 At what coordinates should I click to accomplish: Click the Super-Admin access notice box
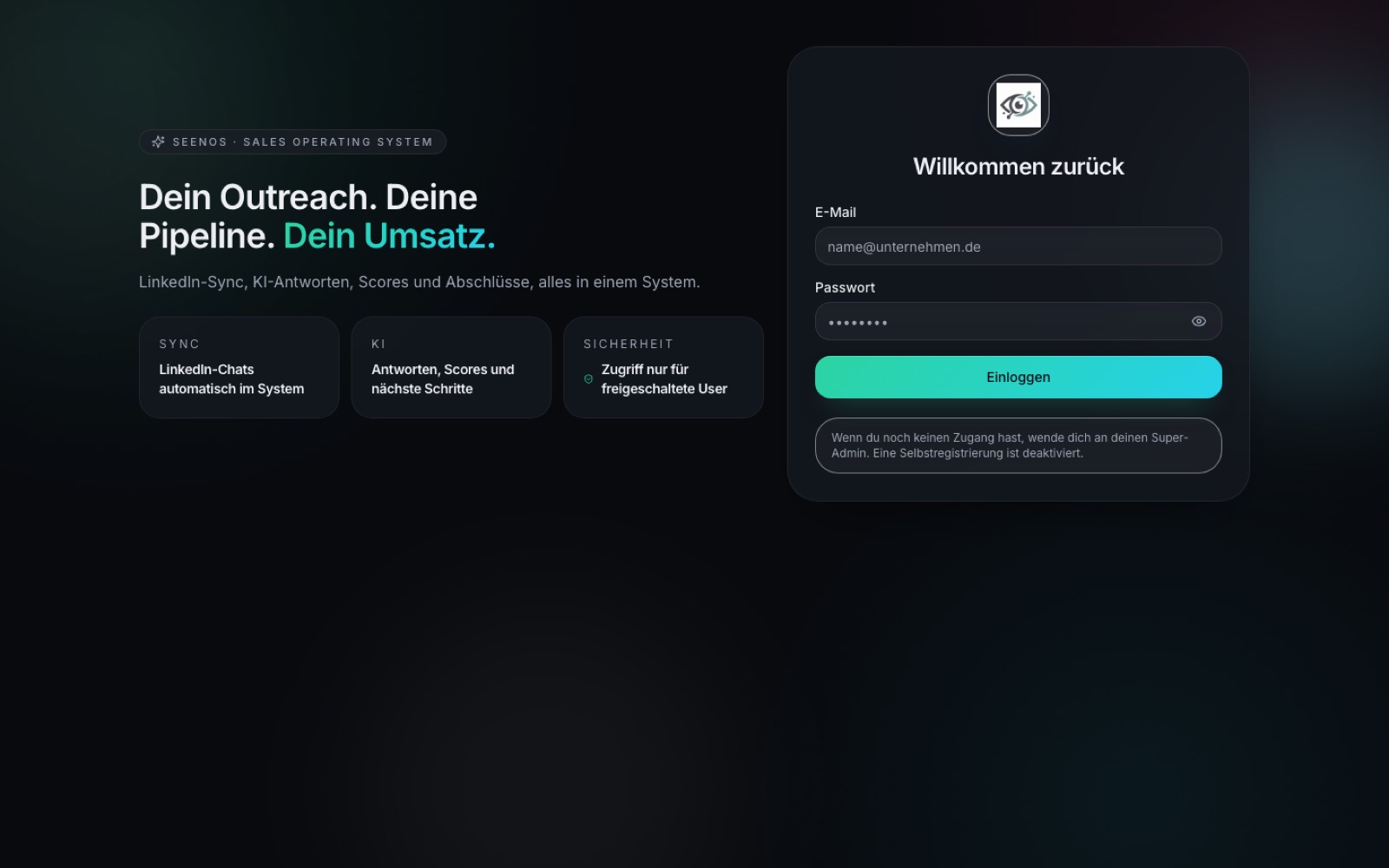tap(1018, 445)
